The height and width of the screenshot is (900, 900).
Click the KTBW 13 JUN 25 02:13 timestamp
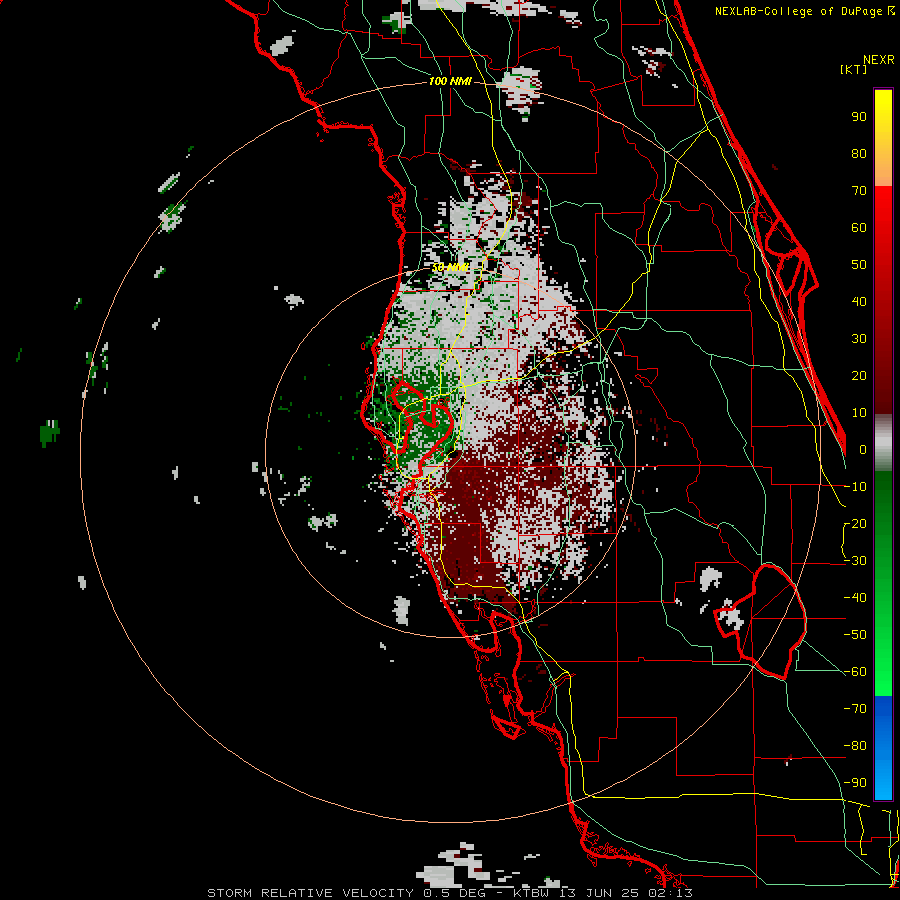pyautogui.click(x=603, y=893)
